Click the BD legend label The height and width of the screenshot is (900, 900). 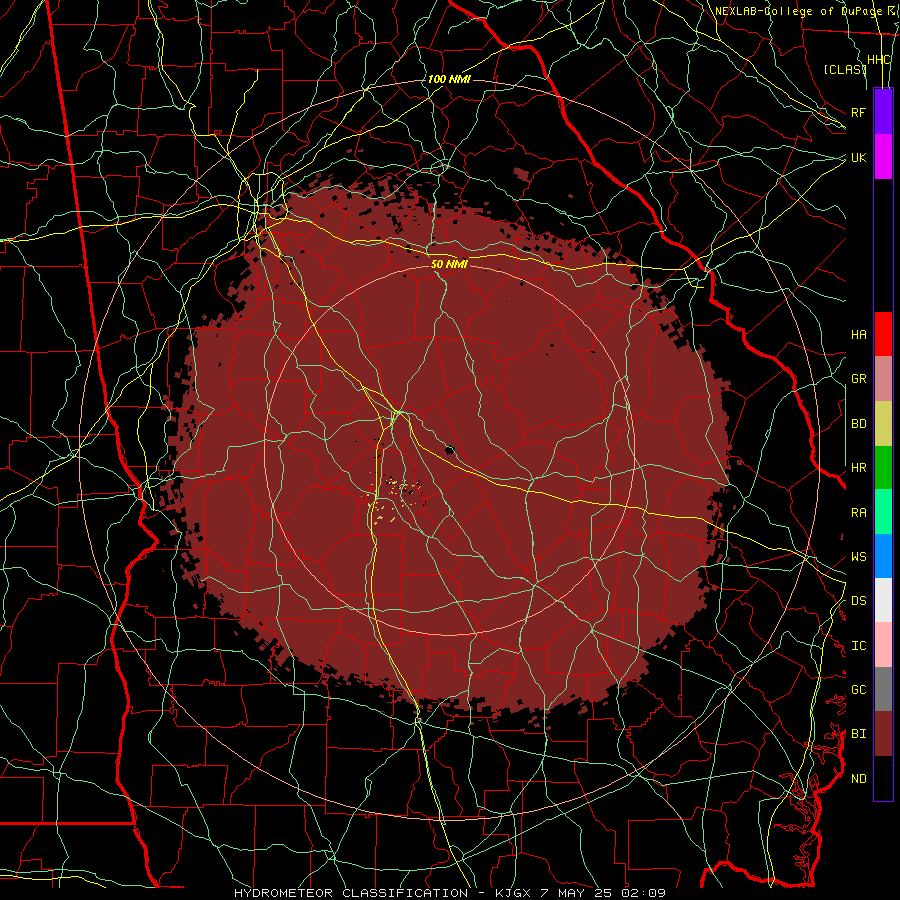pos(859,424)
